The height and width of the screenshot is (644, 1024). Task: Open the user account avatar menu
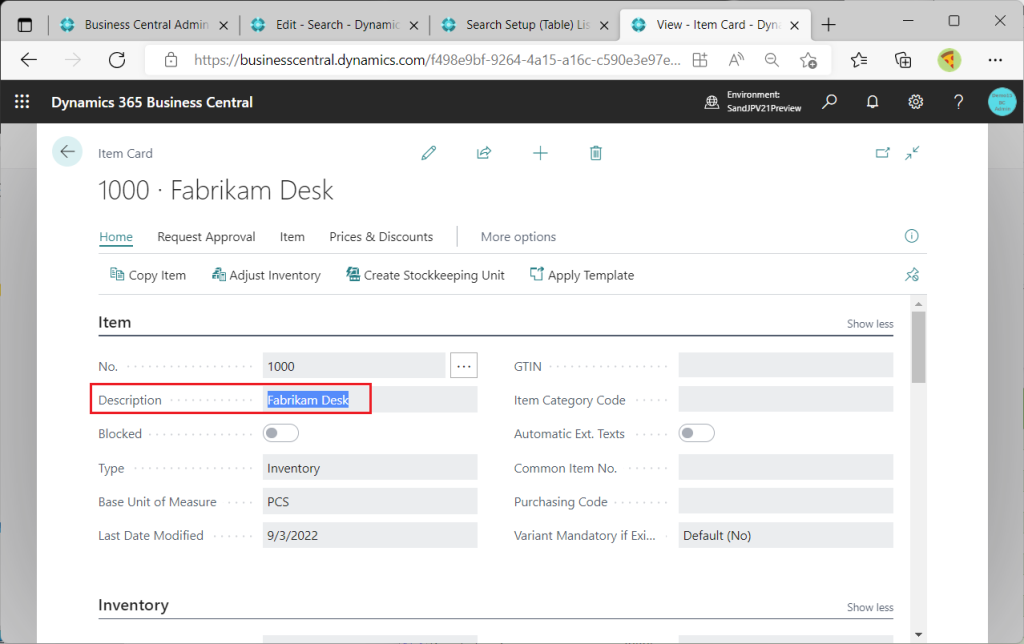1002,102
